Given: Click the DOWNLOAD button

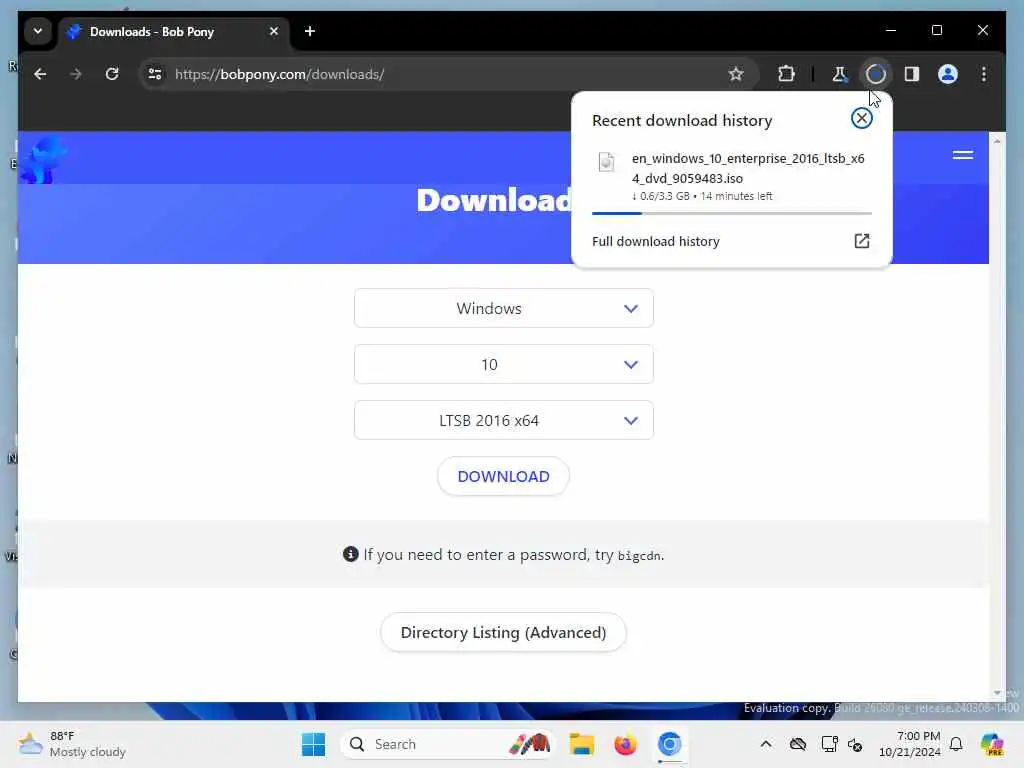Looking at the screenshot, I should pos(504,477).
